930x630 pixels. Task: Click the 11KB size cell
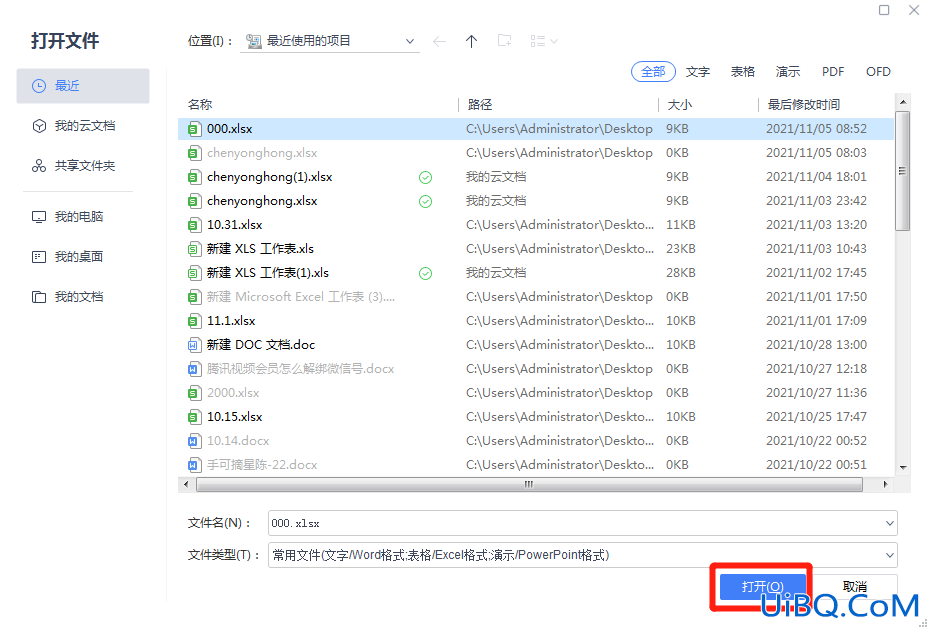click(x=680, y=225)
